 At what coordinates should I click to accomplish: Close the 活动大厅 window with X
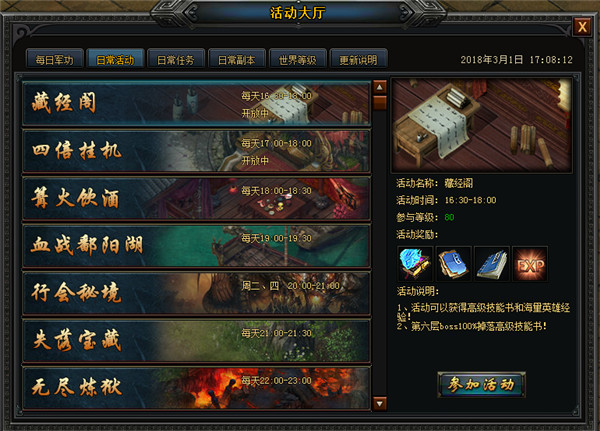tap(582, 27)
